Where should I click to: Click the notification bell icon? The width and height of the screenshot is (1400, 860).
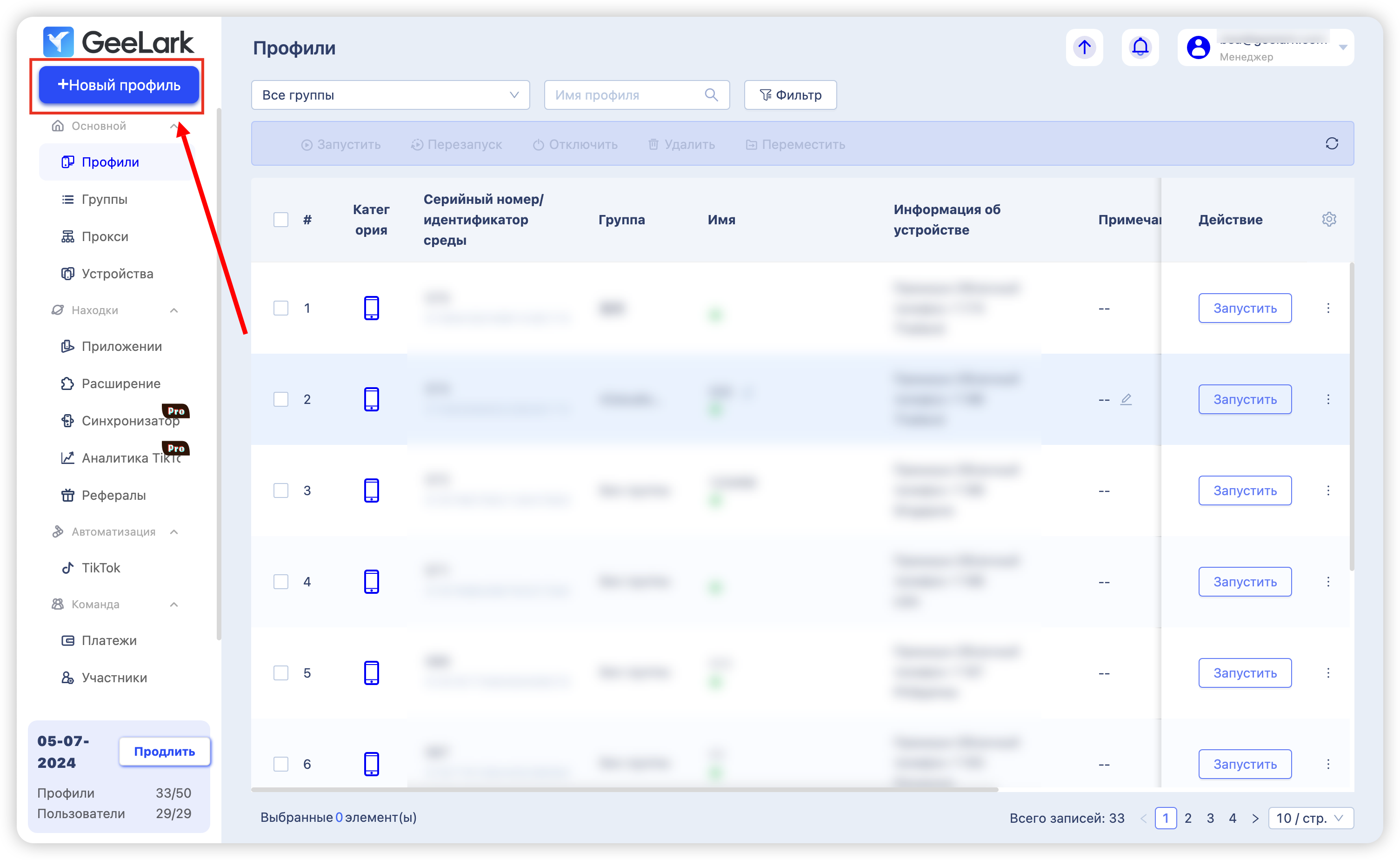tap(1140, 47)
